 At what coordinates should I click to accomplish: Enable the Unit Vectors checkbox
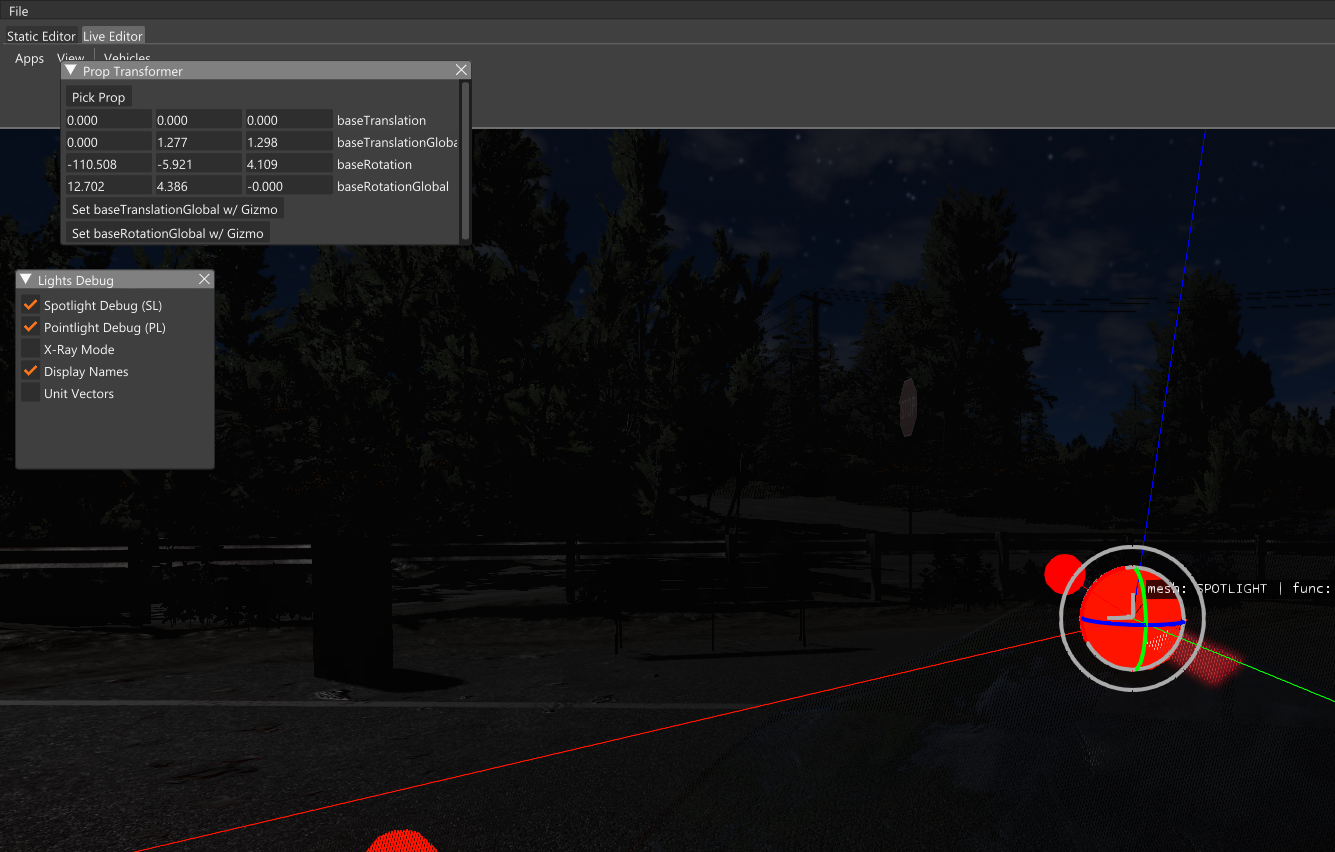31,393
